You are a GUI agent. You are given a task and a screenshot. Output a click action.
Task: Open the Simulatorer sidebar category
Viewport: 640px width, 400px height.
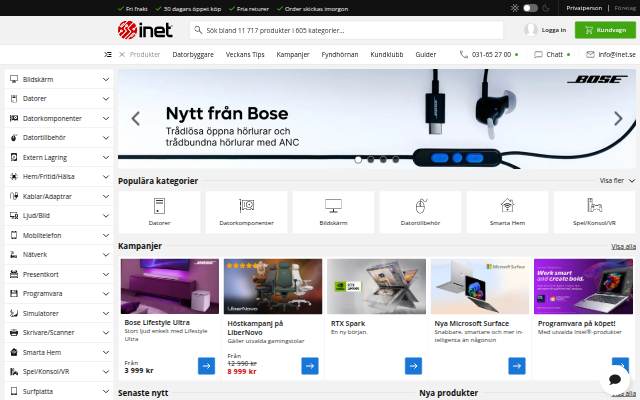click(x=60, y=313)
